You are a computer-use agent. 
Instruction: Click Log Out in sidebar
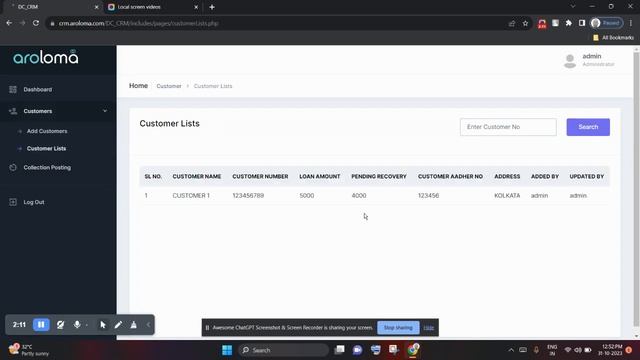(x=34, y=202)
